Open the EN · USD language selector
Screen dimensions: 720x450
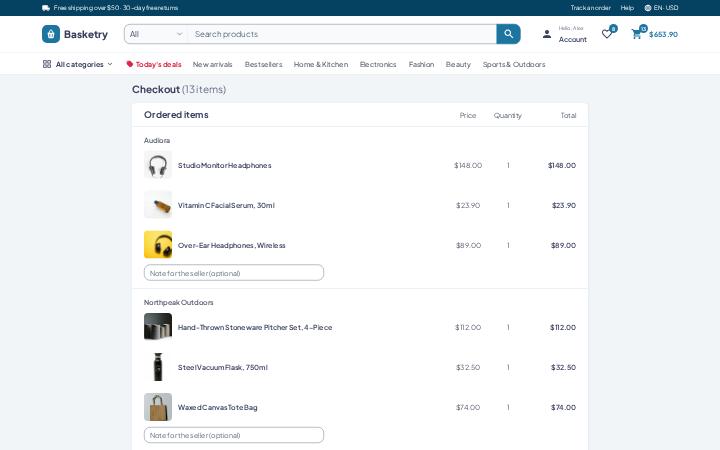click(x=661, y=8)
